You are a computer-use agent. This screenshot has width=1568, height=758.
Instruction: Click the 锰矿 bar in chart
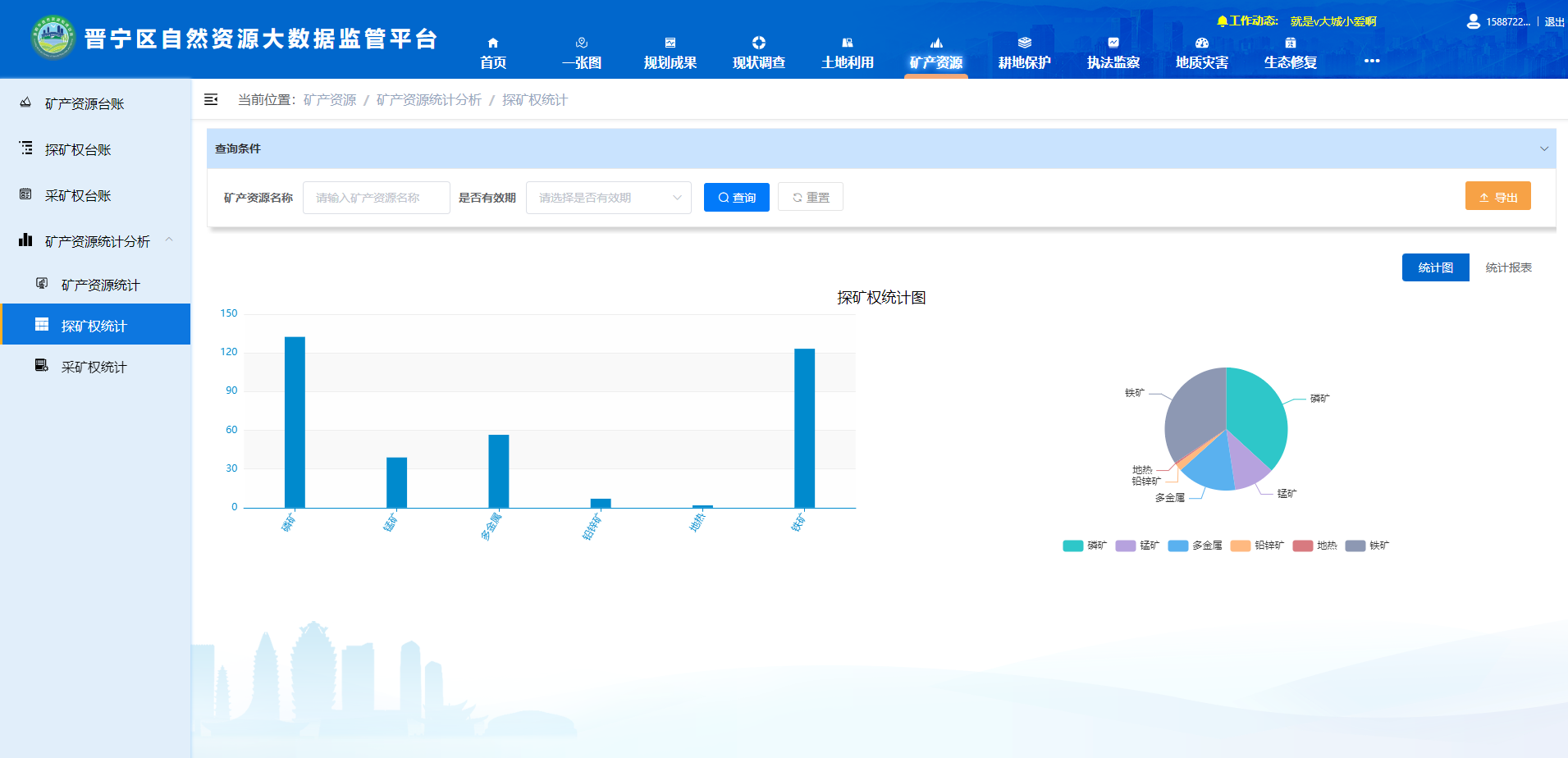[397, 482]
